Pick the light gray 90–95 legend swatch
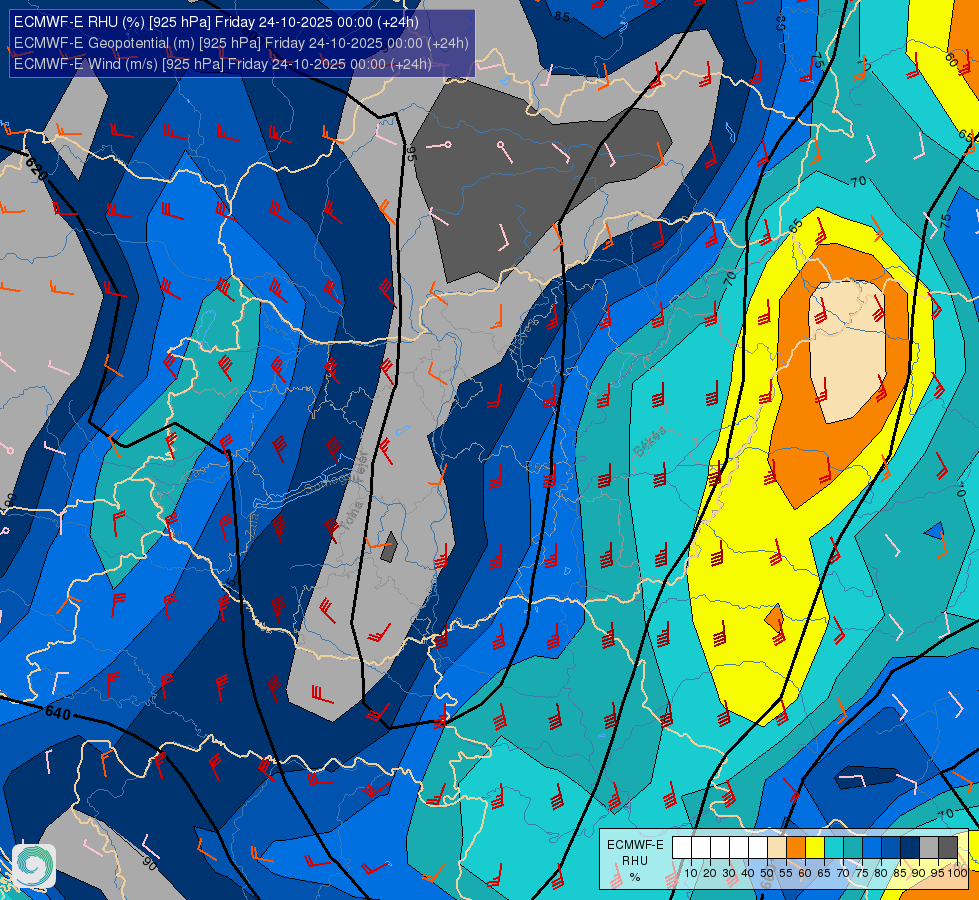 pos(929,848)
